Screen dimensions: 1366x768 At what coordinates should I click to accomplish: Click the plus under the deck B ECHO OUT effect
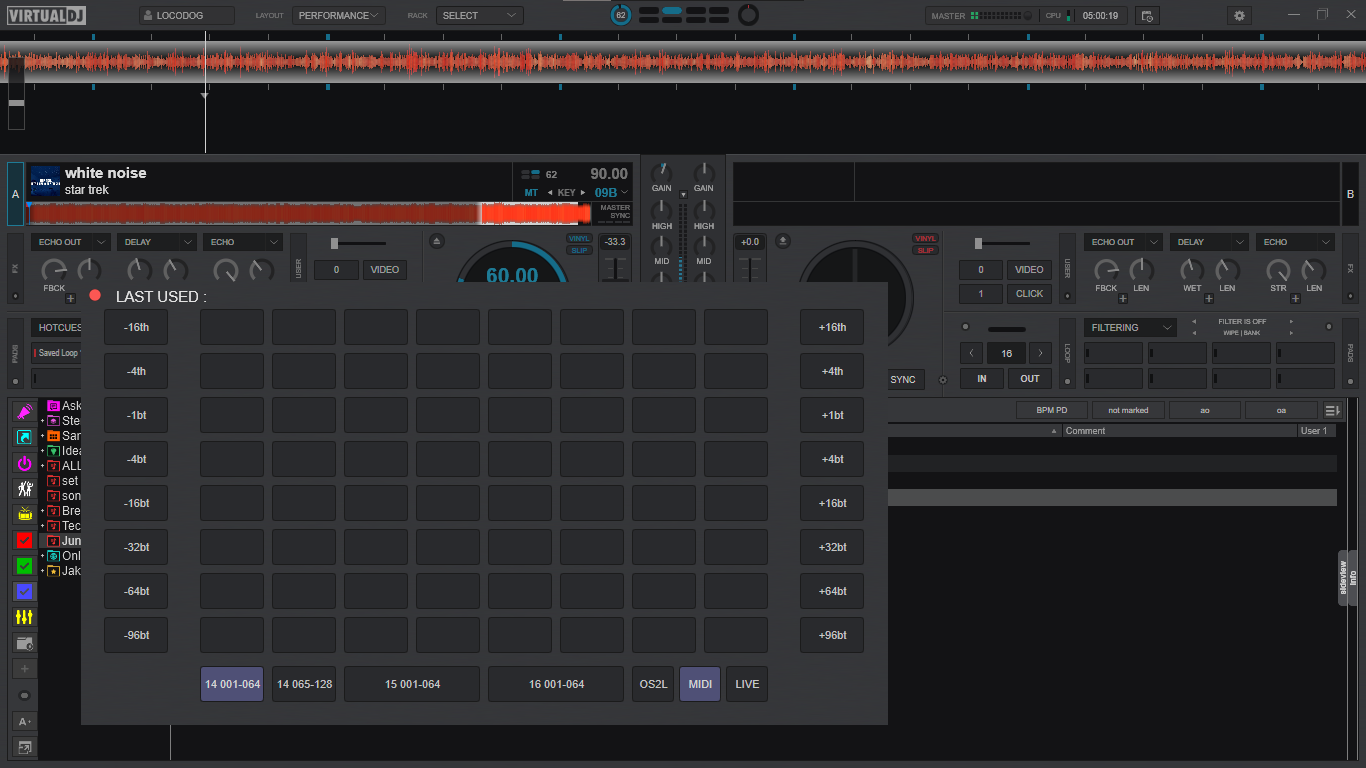point(1122,298)
